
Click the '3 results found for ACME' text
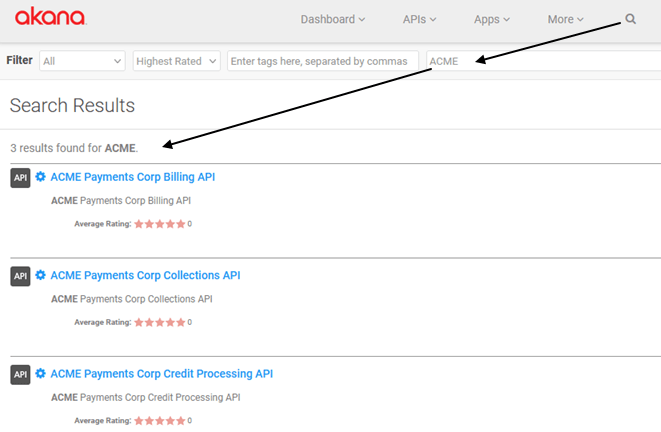click(74, 148)
